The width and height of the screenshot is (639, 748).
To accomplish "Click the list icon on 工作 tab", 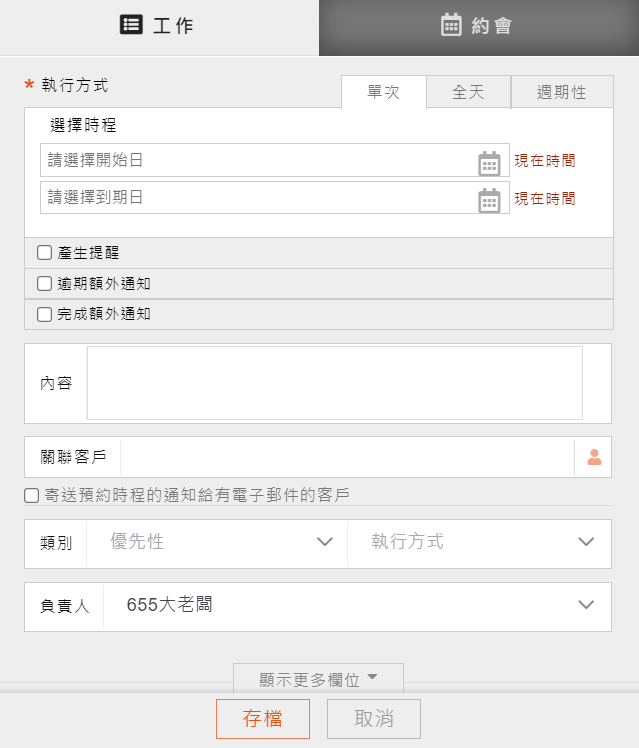I will pyautogui.click(x=131, y=26).
